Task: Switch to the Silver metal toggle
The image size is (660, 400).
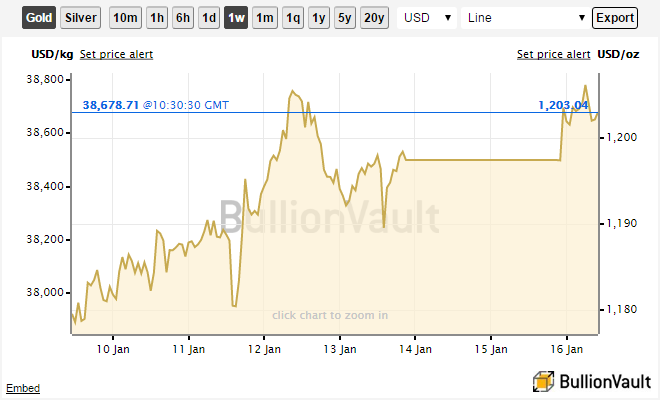Action: tap(80, 18)
